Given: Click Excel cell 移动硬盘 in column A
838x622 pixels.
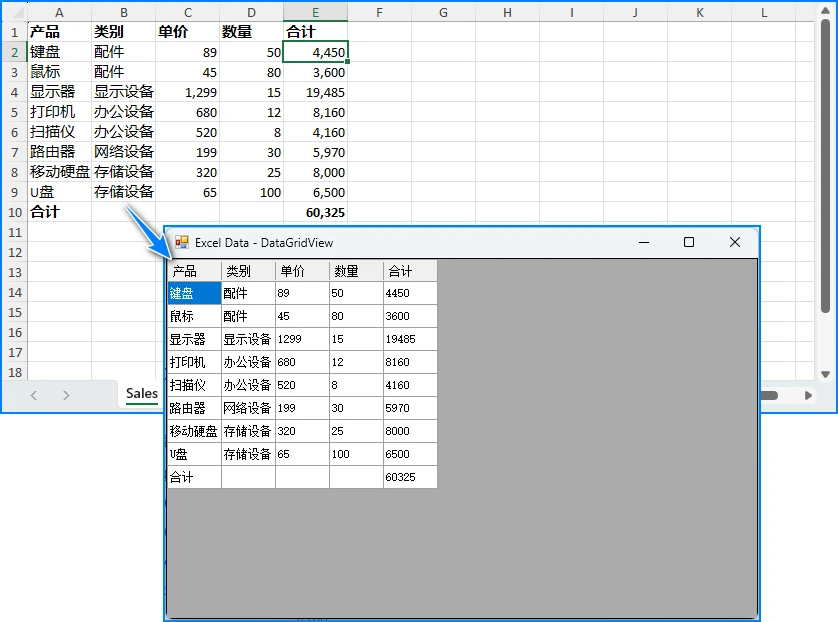Looking at the screenshot, I should [59, 172].
